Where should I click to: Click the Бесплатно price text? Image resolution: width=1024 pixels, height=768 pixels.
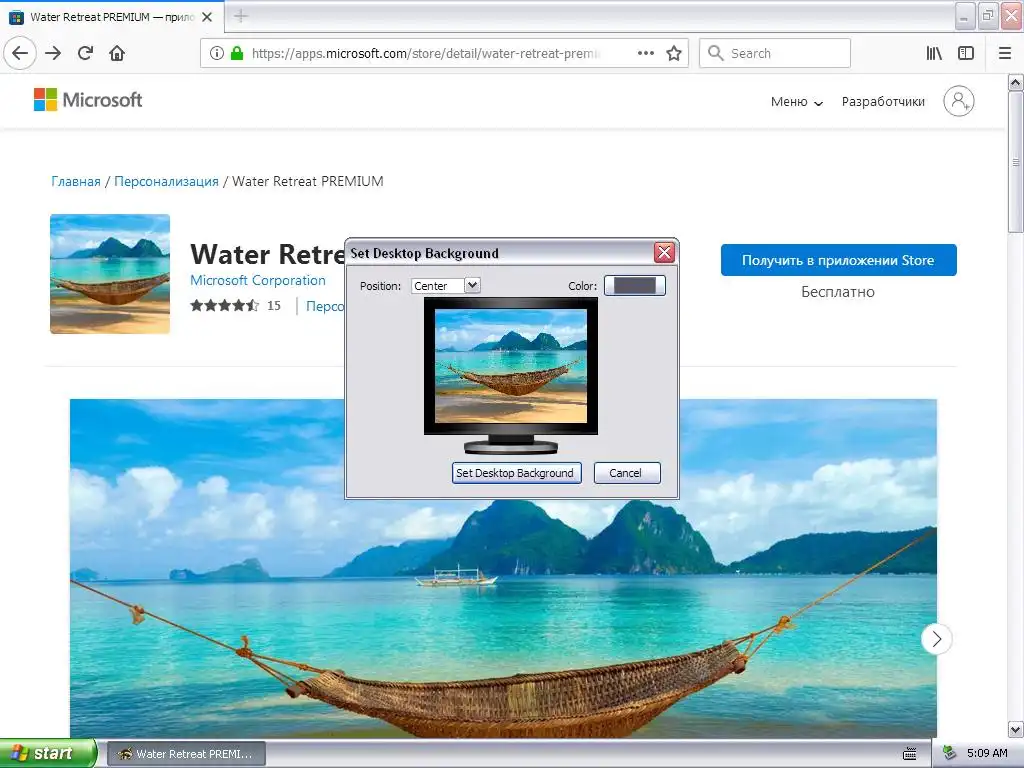point(838,292)
